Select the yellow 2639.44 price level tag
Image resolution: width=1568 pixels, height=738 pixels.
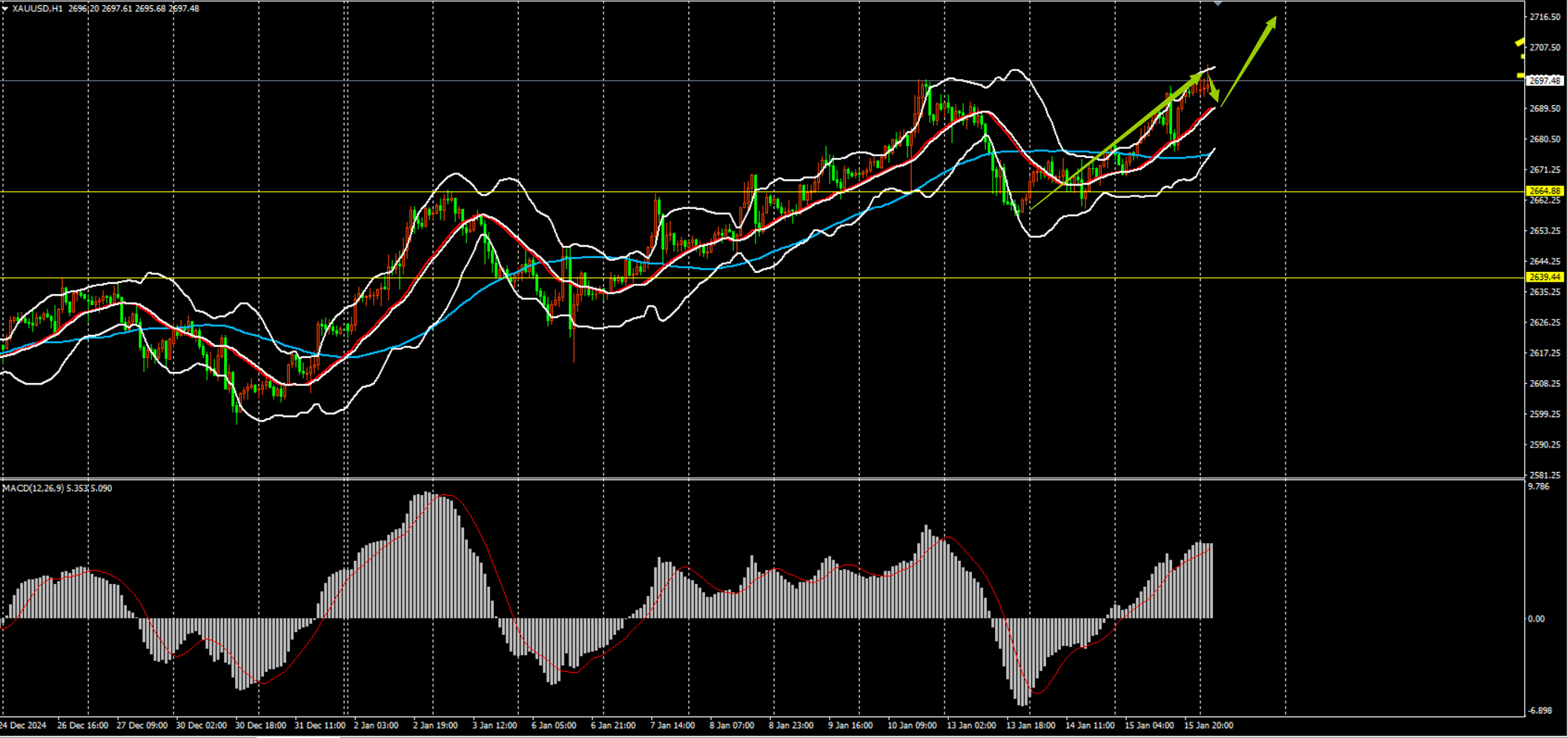(x=1545, y=277)
